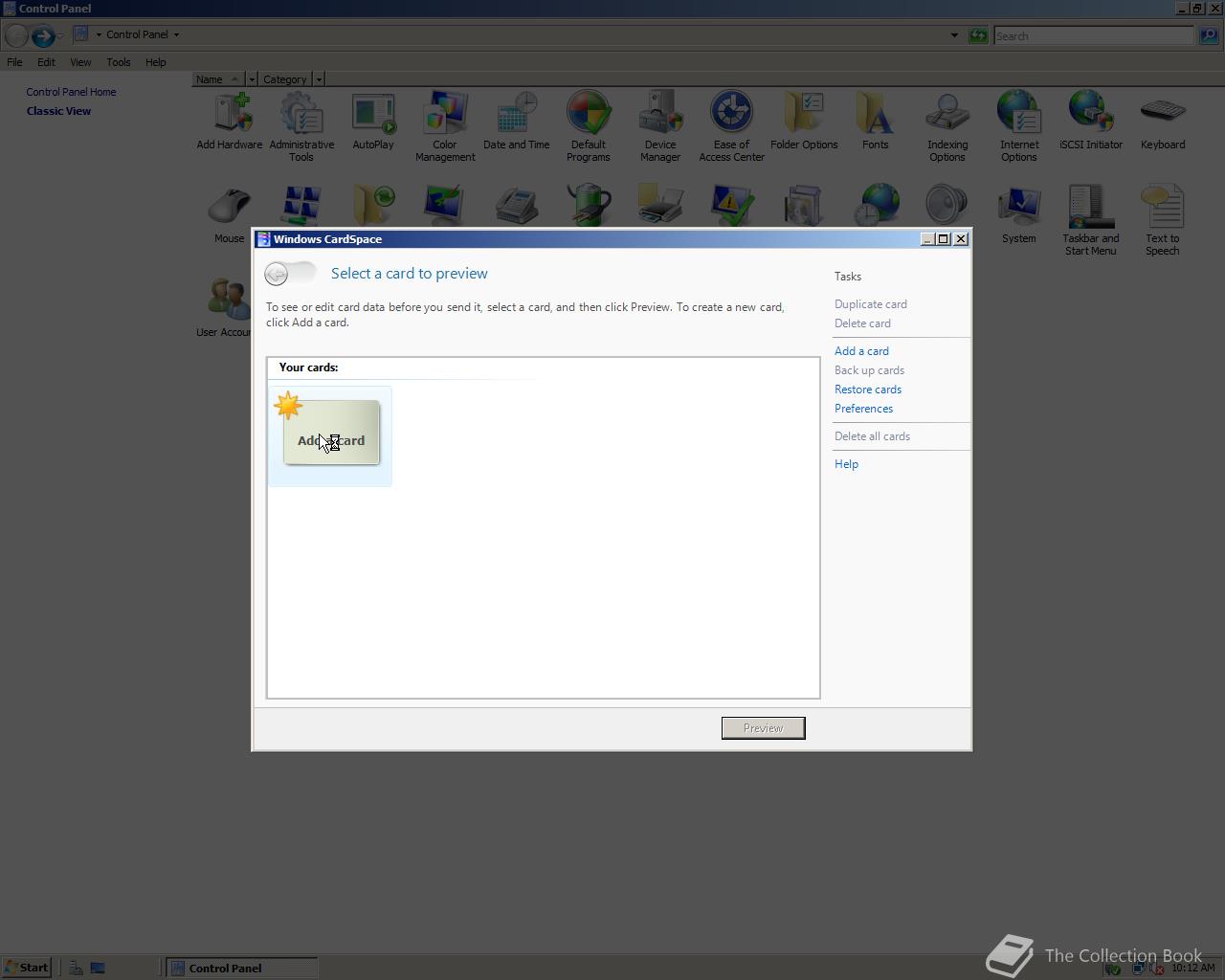This screenshot has height=980, width=1225.
Task: Close the Windows CardSpace window
Action: [961, 239]
